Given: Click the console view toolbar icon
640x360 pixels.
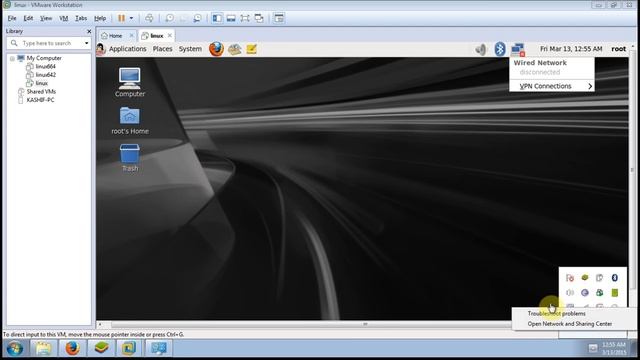Looking at the screenshot, I should click(x=279, y=18).
